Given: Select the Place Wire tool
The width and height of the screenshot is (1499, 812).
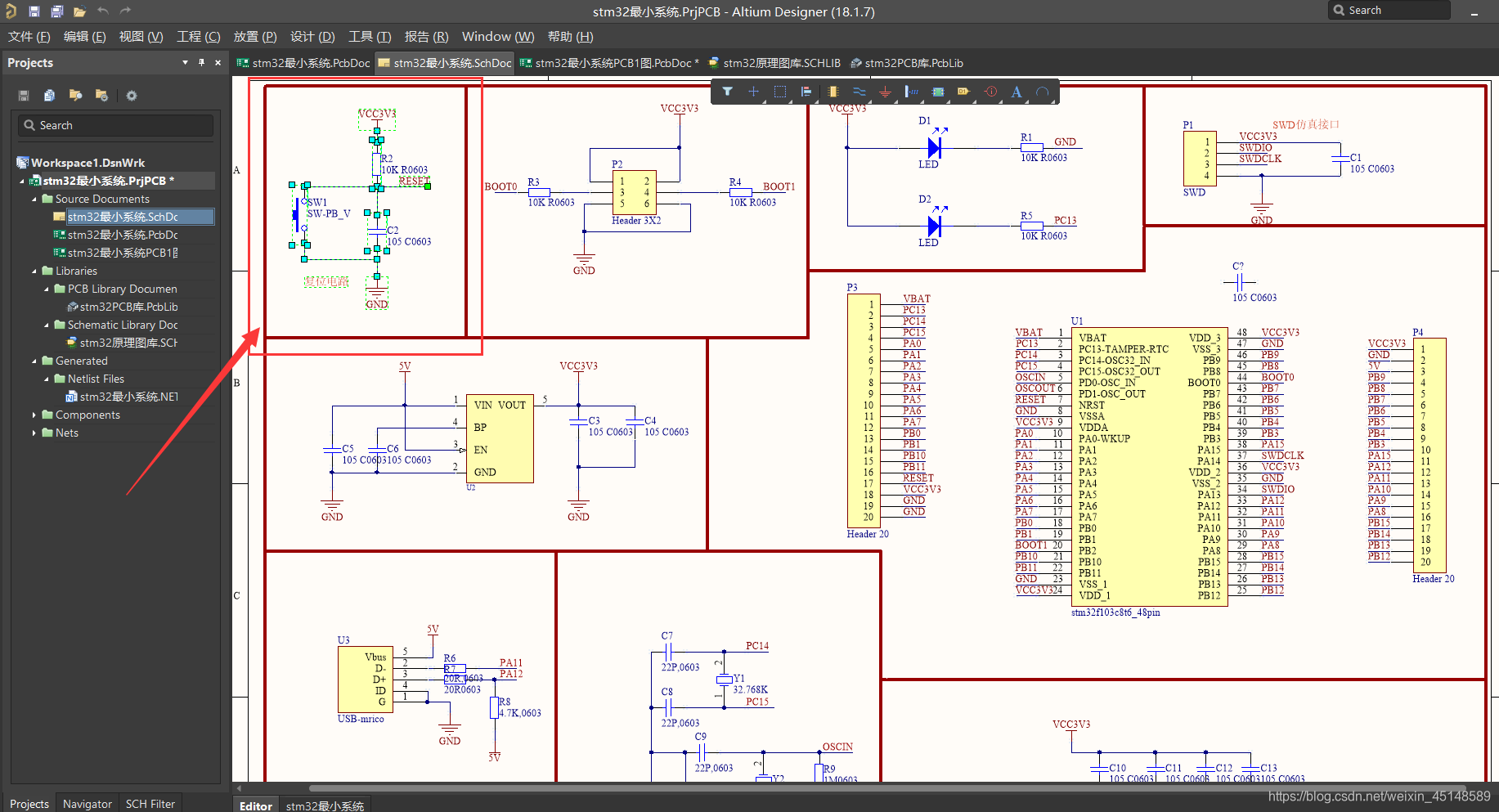Looking at the screenshot, I should (x=859, y=92).
